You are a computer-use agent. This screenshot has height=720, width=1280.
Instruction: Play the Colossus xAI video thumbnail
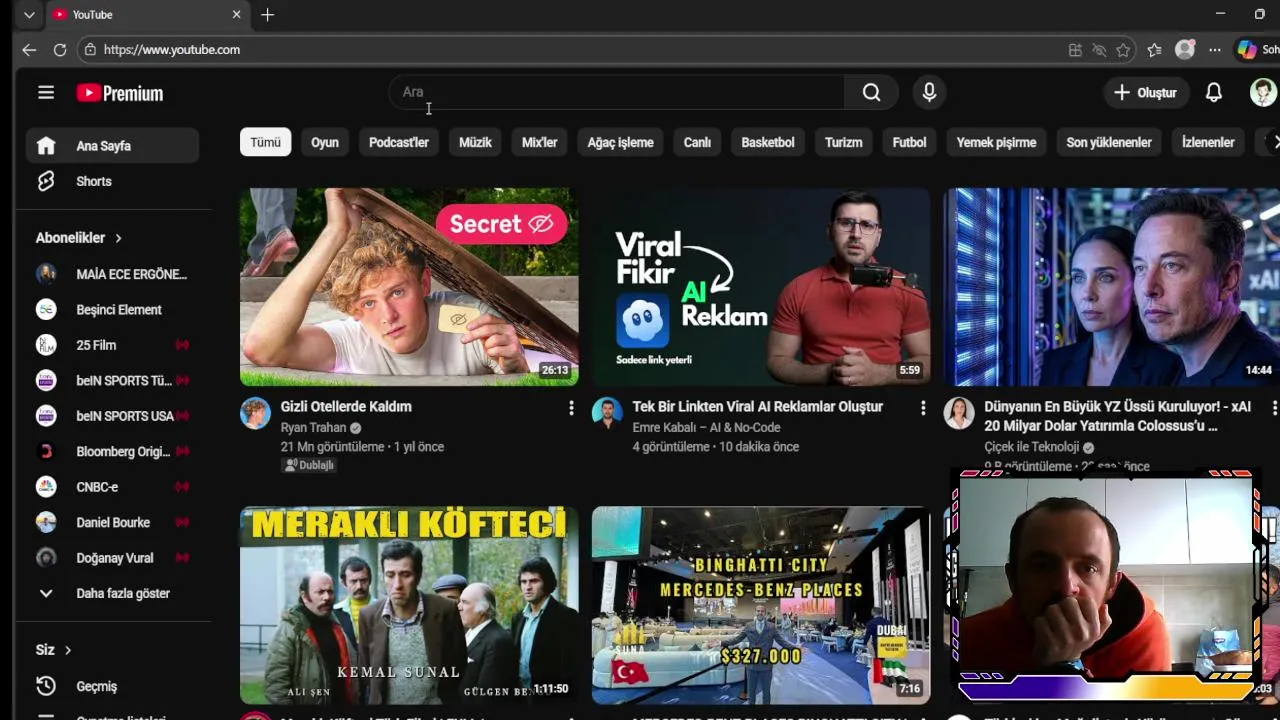[1112, 287]
